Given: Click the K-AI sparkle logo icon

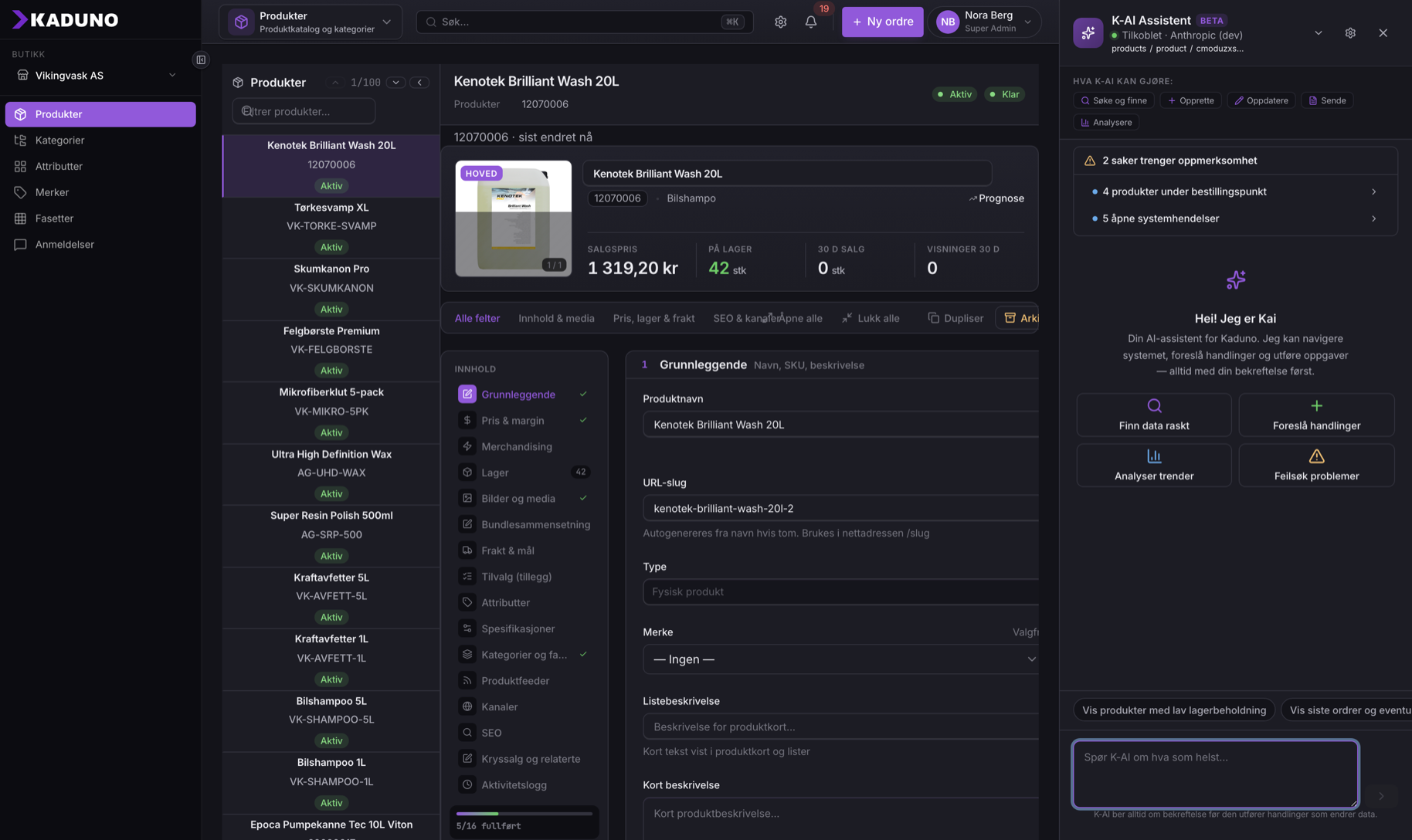Looking at the screenshot, I should click(x=1088, y=33).
